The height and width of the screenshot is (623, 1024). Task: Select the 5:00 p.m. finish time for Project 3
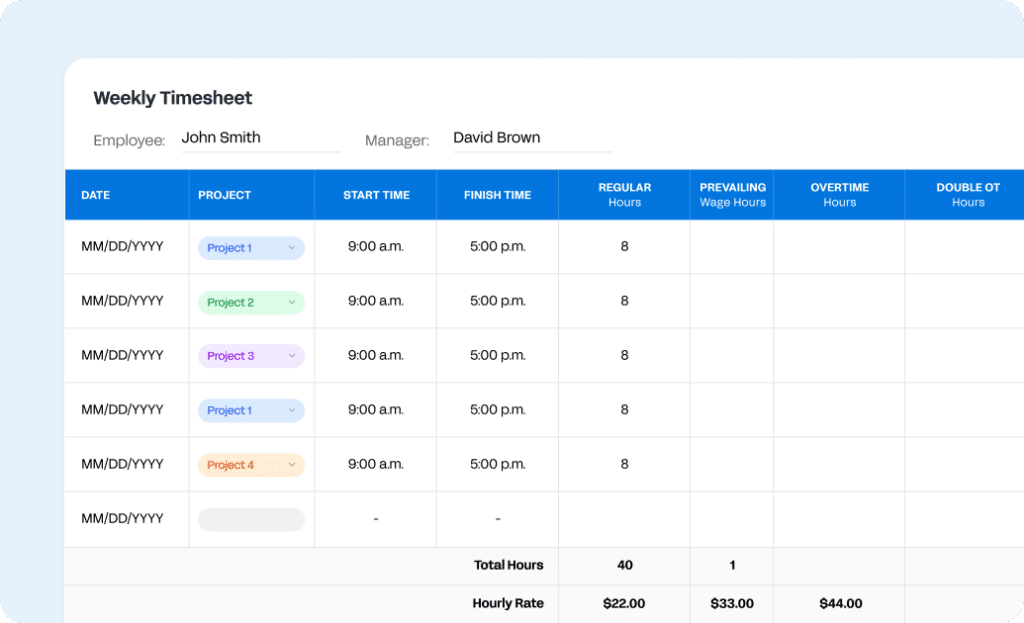click(x=498, y=355)
